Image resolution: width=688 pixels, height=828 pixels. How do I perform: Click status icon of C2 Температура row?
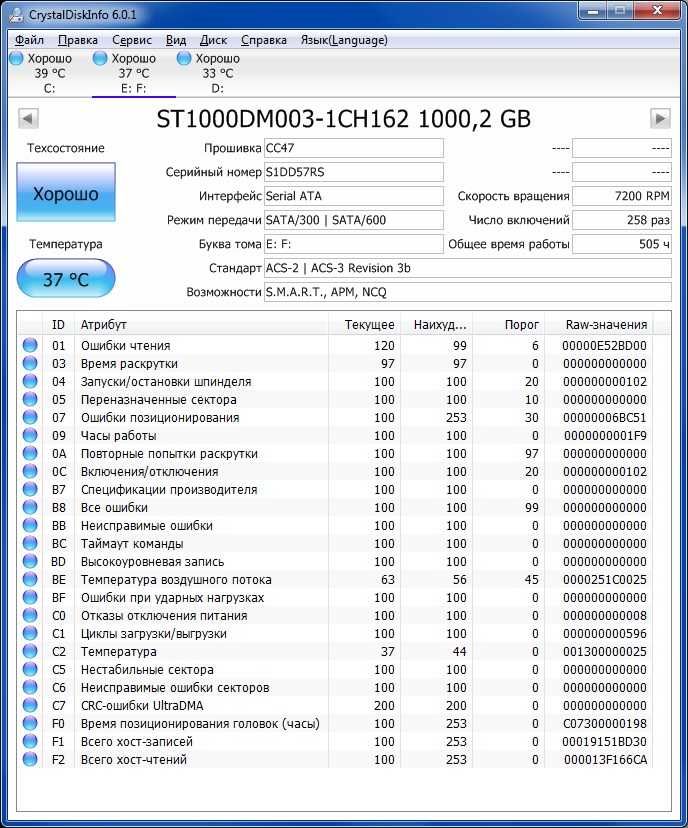coord(30,651)
